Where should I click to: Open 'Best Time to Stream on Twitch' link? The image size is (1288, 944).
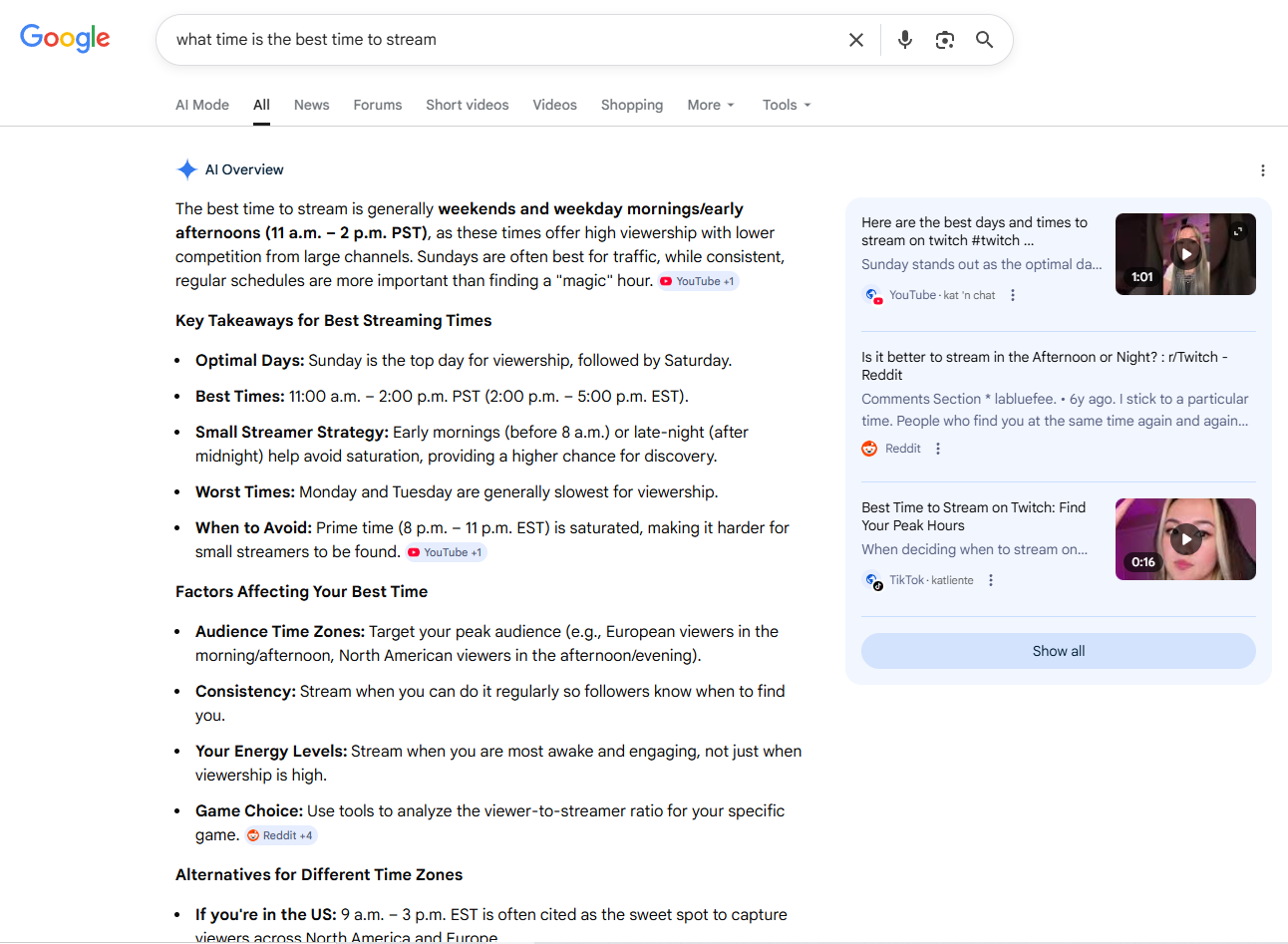(973, 516)
